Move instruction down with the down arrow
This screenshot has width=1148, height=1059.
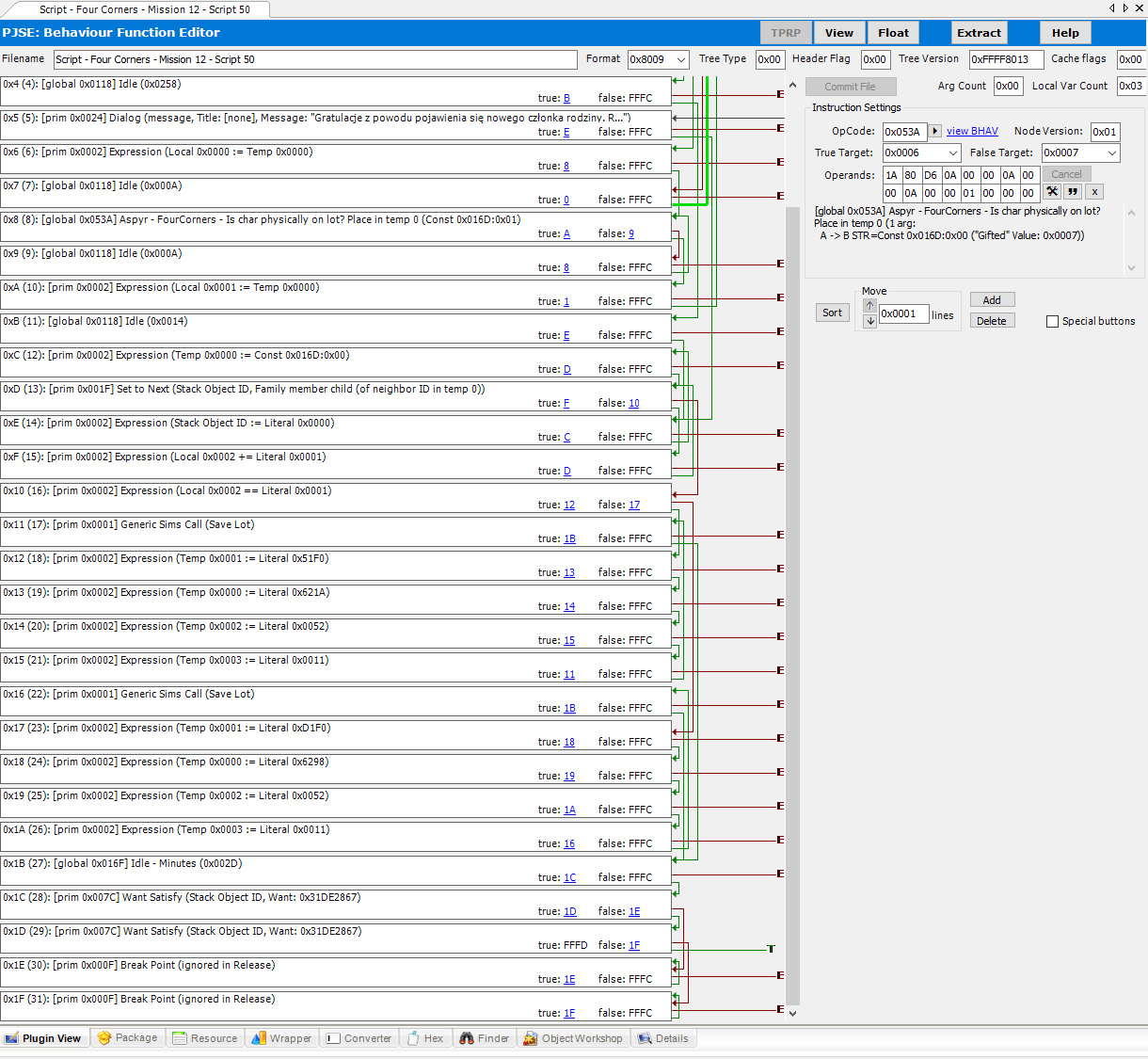[869, 321]
